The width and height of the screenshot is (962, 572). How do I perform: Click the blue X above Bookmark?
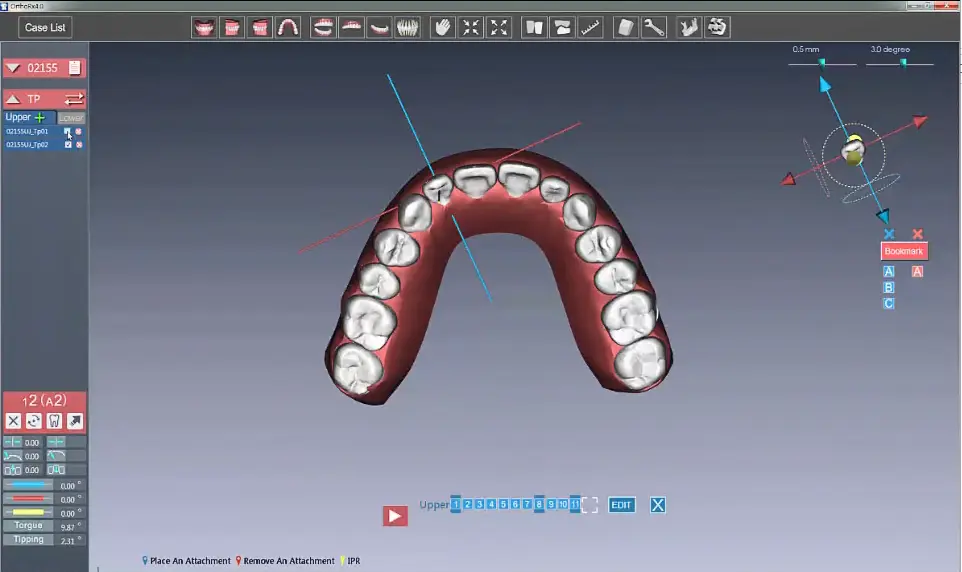(x=889, y=234)
